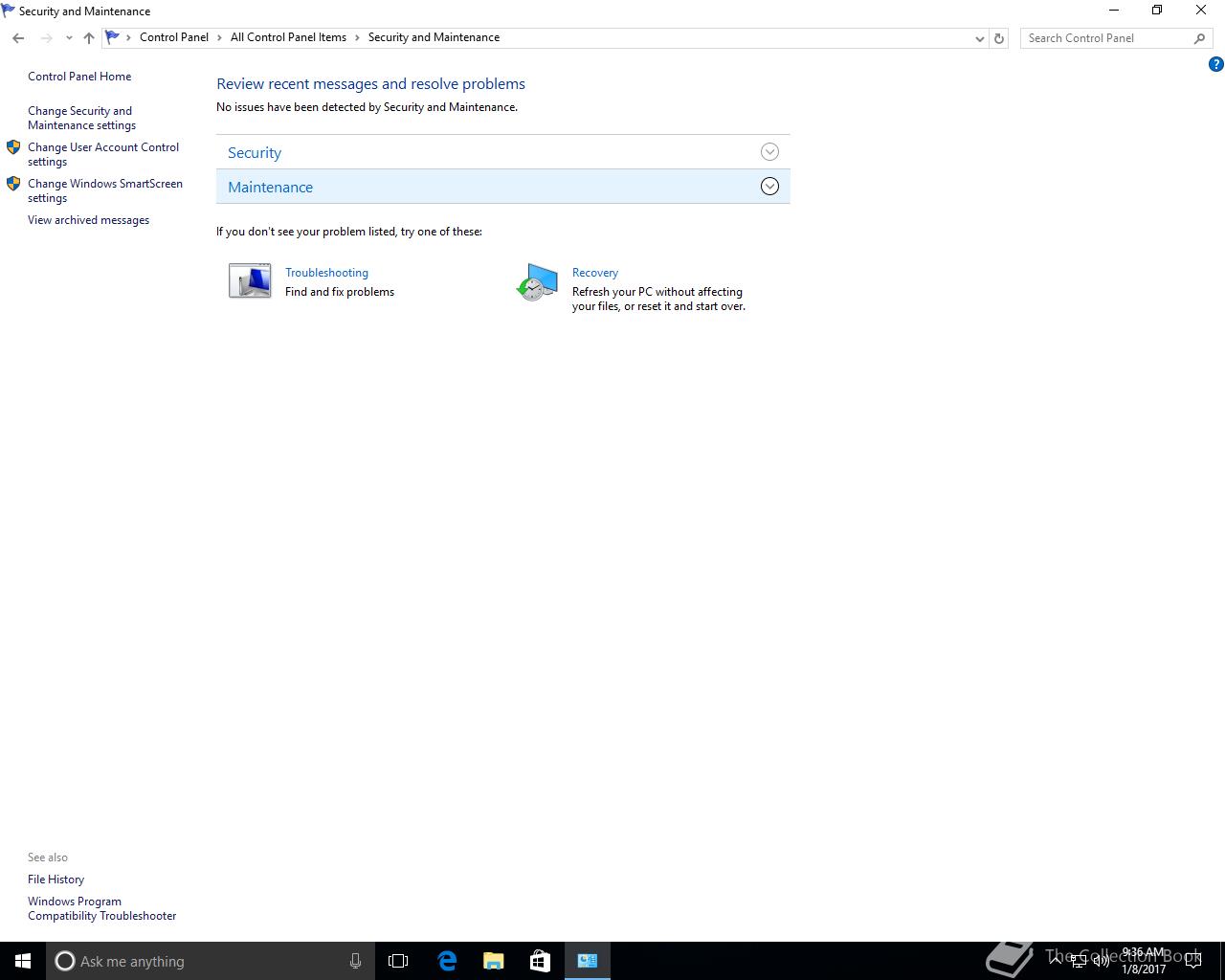The width and height of the screenshot is (1225, 980).
Task: Click the flag icon in address bar
Action: click(x=112, y=37)
